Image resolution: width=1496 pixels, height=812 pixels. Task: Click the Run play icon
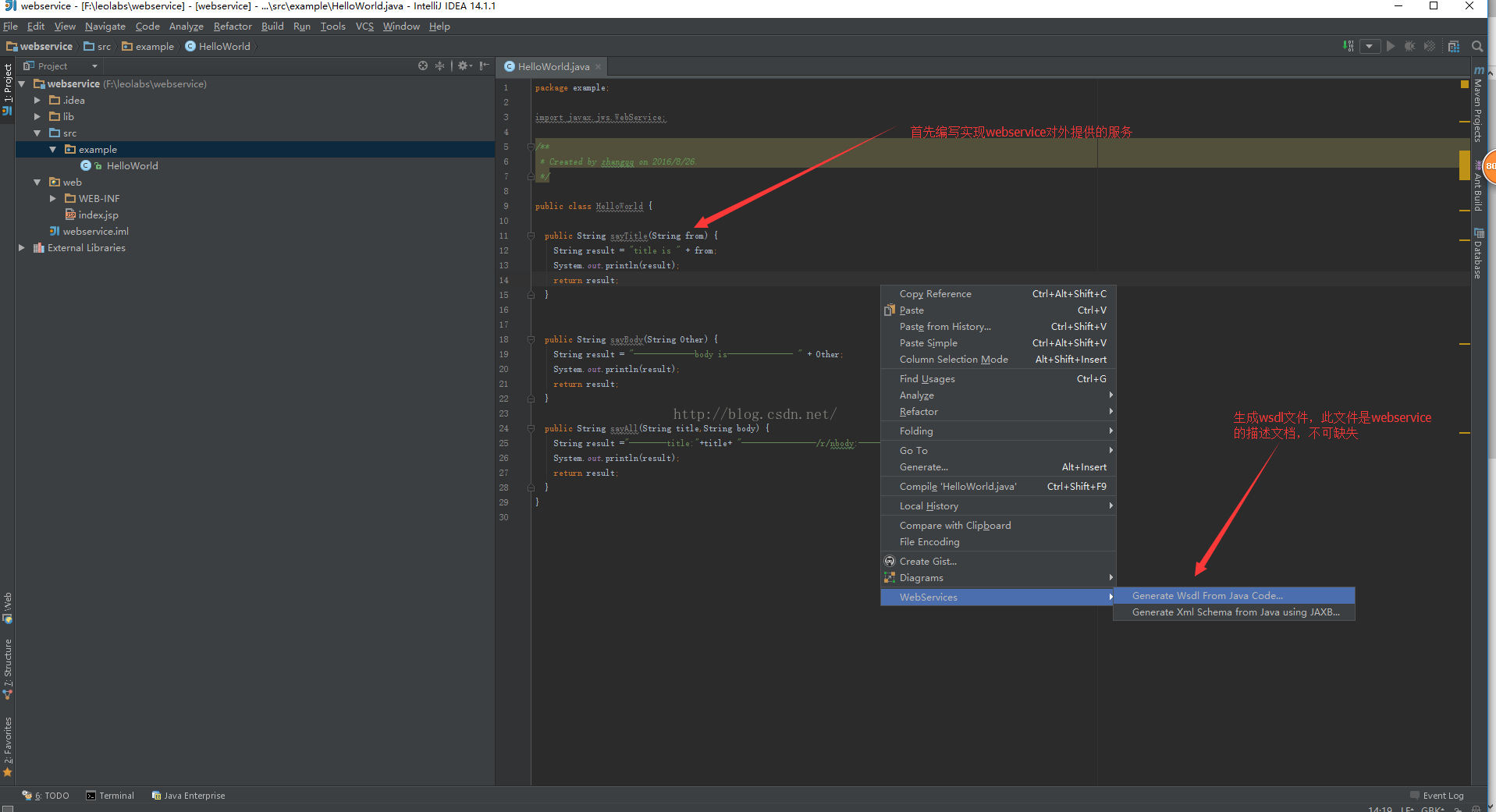(x=1391, y=46)
